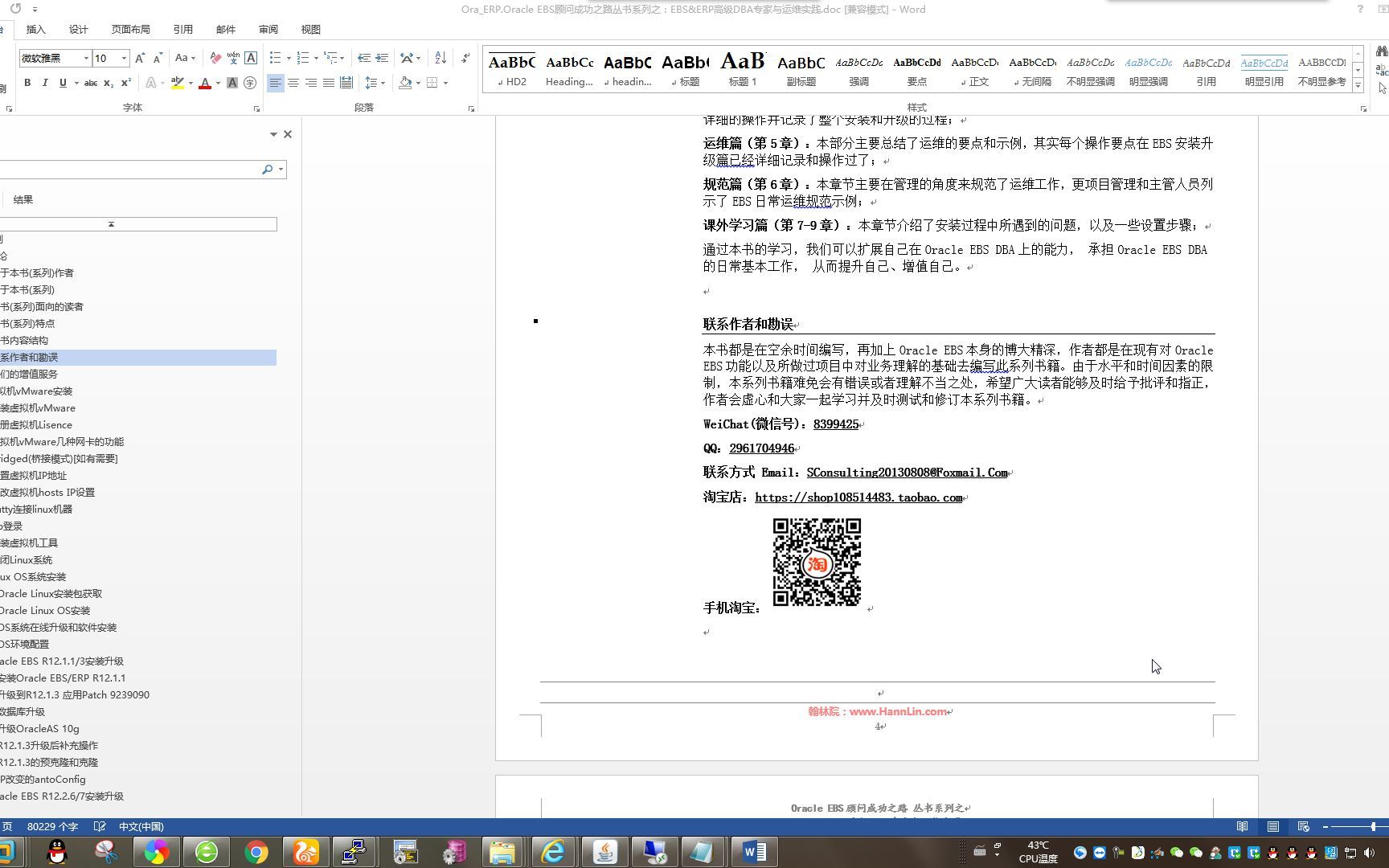The width and height of the screenshot is (1389, 868).
Task: Align text right icon
Action: [x=311, y=83]
